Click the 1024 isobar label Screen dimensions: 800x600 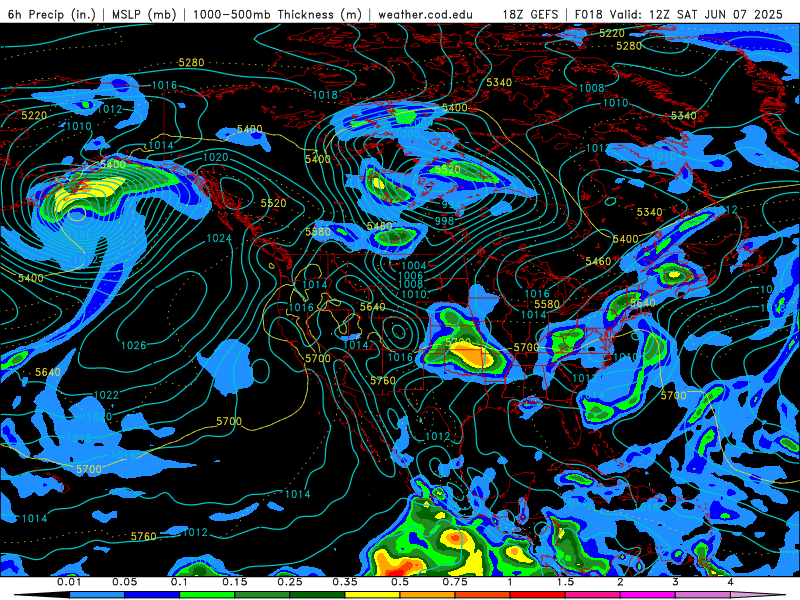(x=219, y=238)
